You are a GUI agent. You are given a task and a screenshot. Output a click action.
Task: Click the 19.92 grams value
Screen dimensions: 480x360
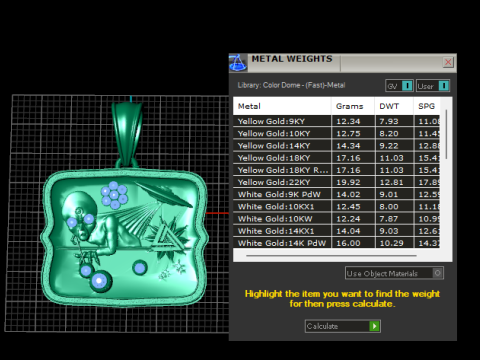(348, 182)
